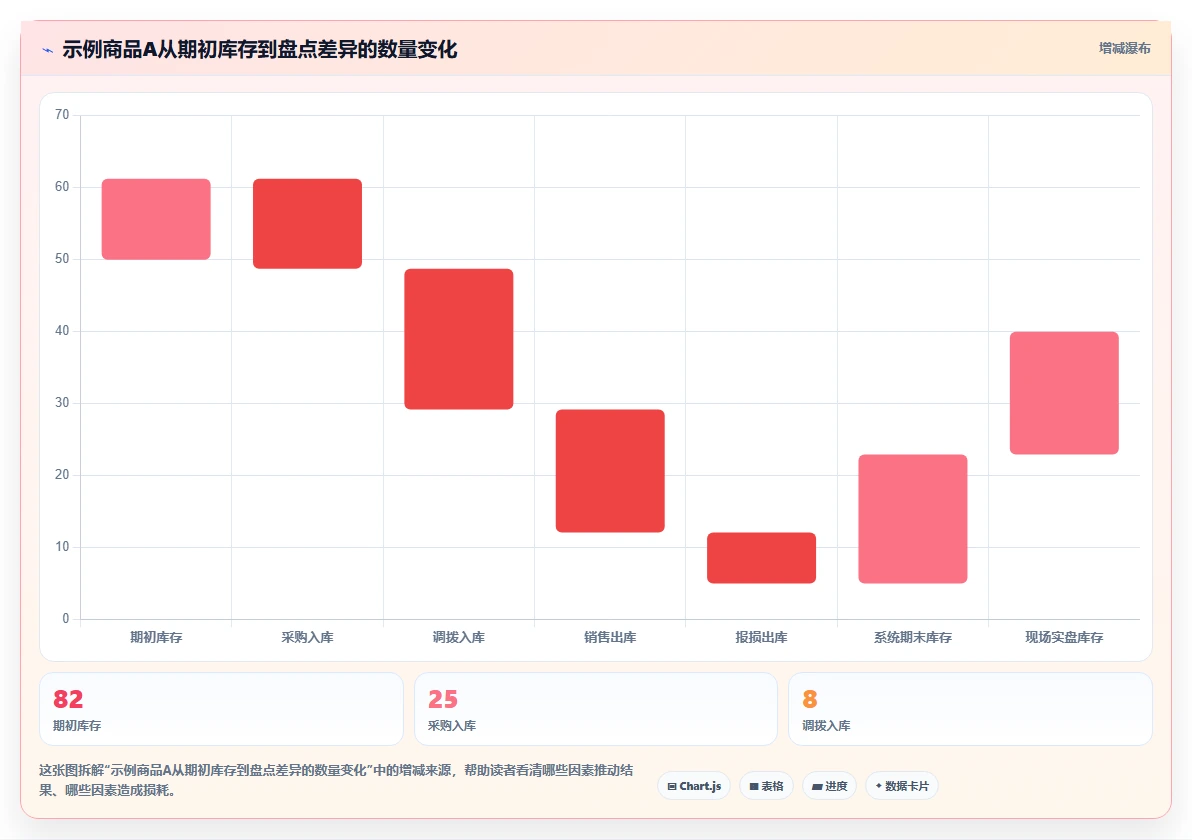The width and height of the screenshot is (1192, 840).
Task: Click the x-axis label 调拨入库
Action: (458, 637)
